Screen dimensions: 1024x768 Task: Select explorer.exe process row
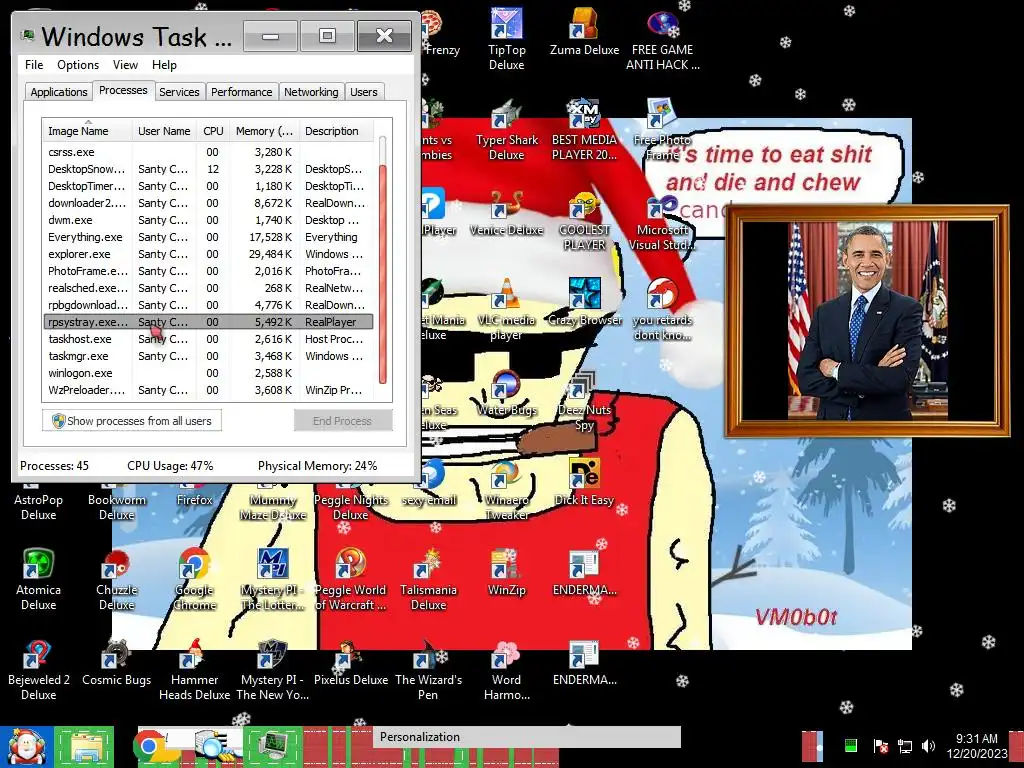pos(208,254)
